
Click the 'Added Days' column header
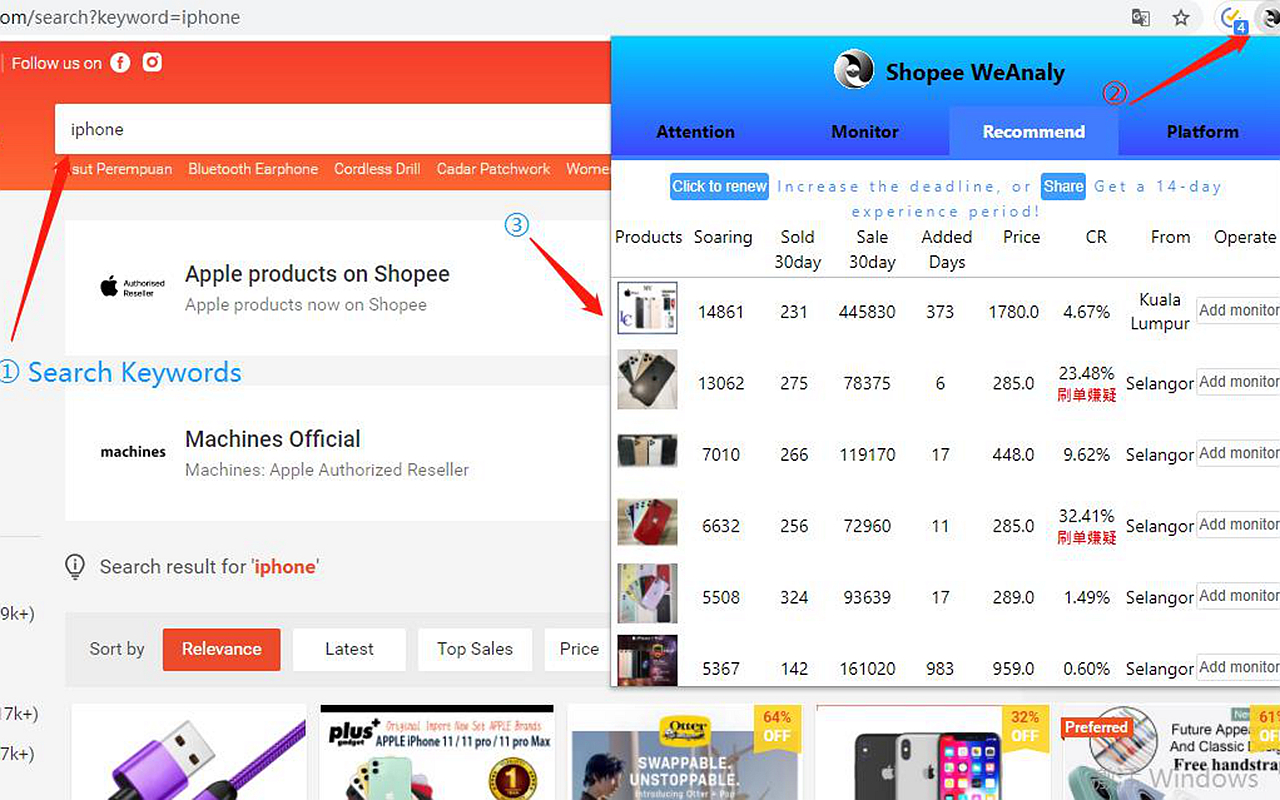coord(946,249)
